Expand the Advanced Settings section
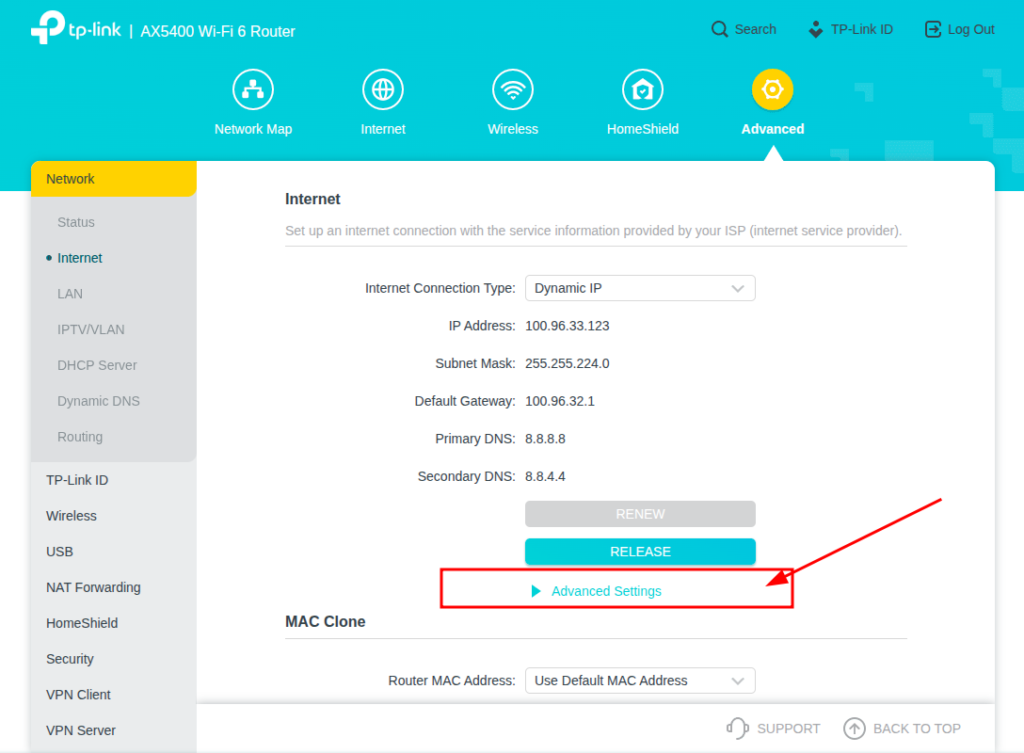Screen dimensions: 1024x753 pos(605,591)
